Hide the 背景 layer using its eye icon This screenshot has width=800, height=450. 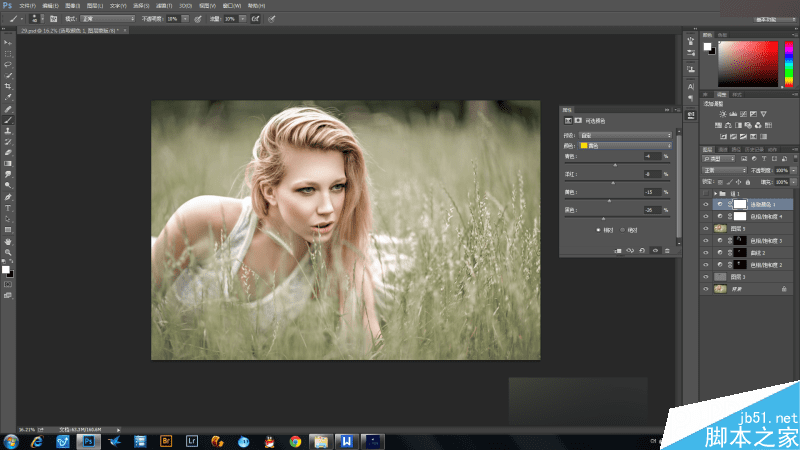(x=706, y=289)
